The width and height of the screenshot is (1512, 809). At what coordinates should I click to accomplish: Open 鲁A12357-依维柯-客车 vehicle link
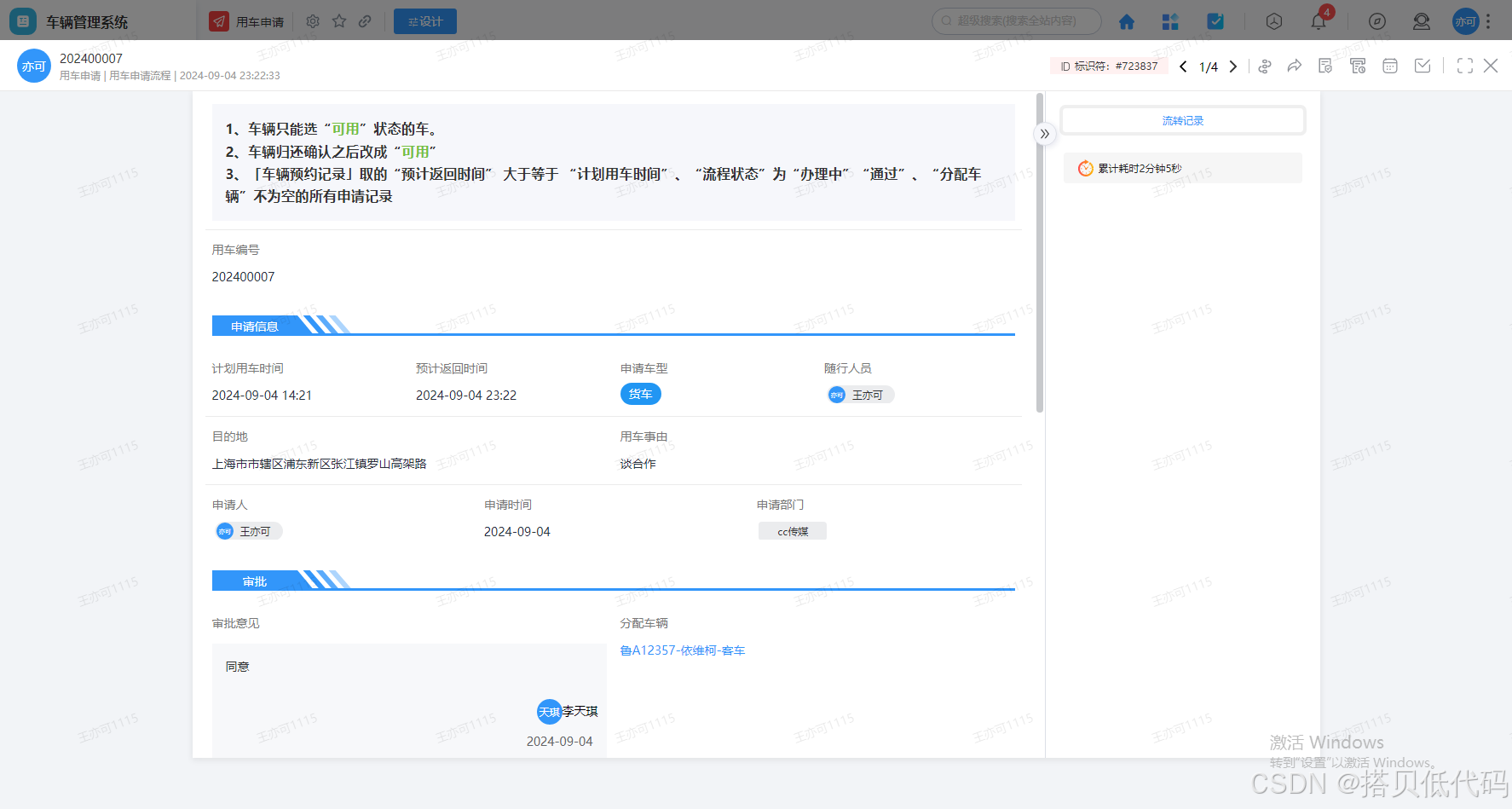(x=683, y=650)
